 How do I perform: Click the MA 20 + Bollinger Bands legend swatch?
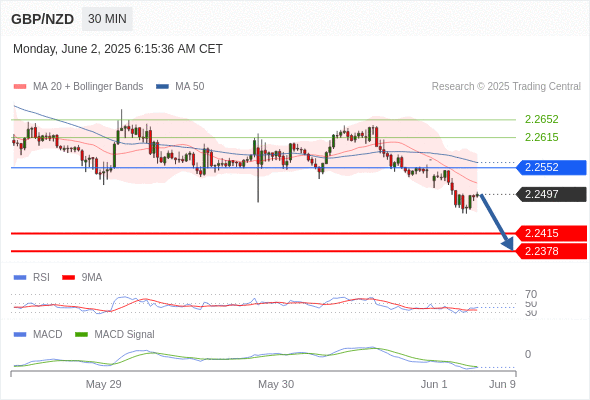coord(20,87)
